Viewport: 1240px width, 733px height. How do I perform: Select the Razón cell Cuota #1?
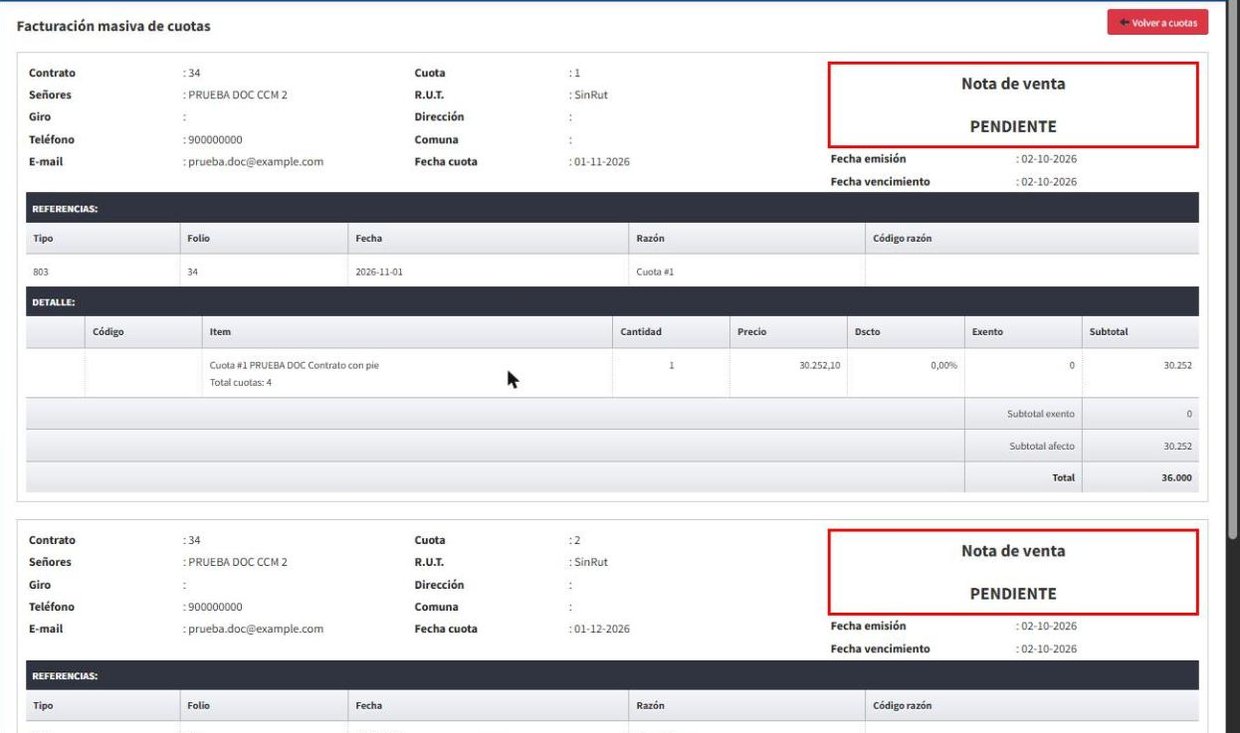point(655,272)
